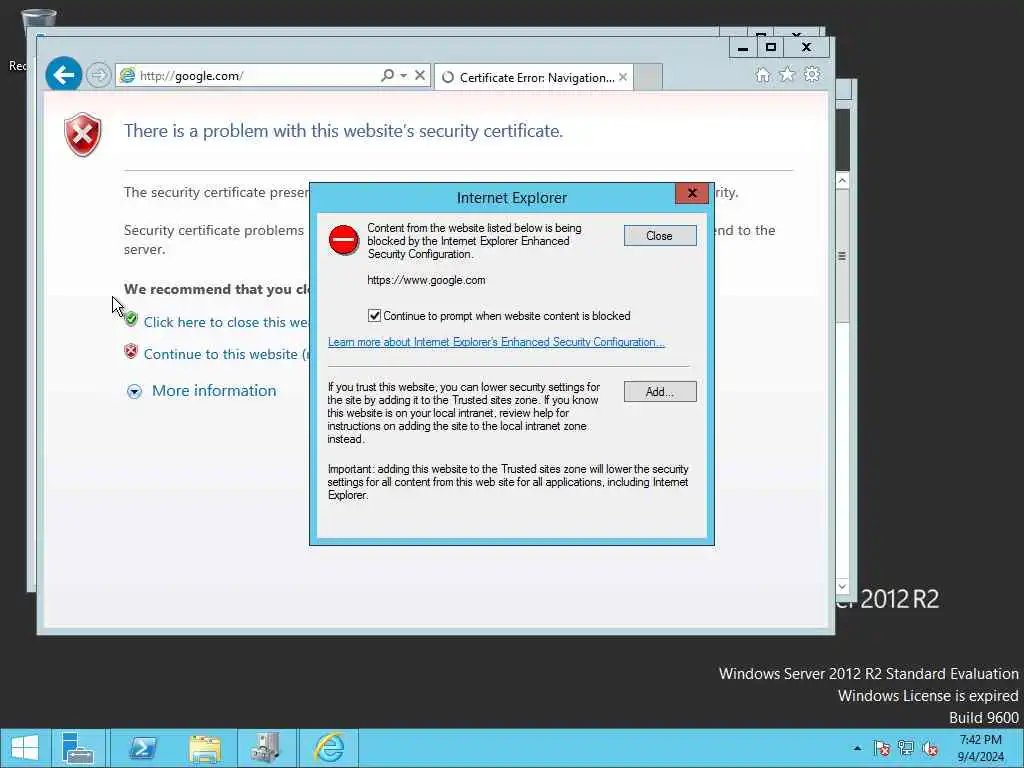This screenshot has width=1024, height=768.
Task: Close the Certificate Error tab
Action: 623,77
